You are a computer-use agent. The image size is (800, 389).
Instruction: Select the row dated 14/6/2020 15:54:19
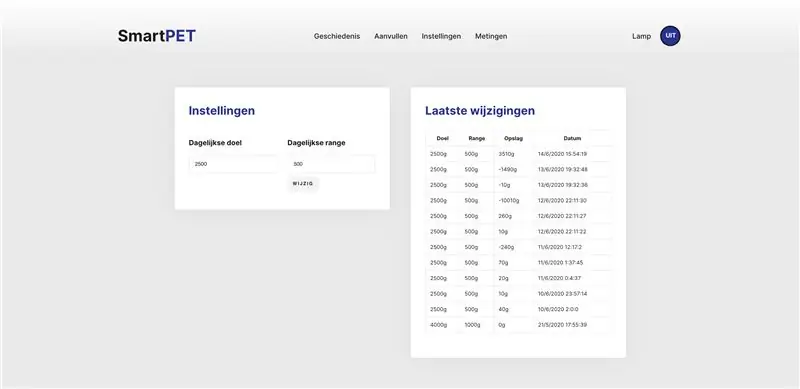[x=519, y=154]
